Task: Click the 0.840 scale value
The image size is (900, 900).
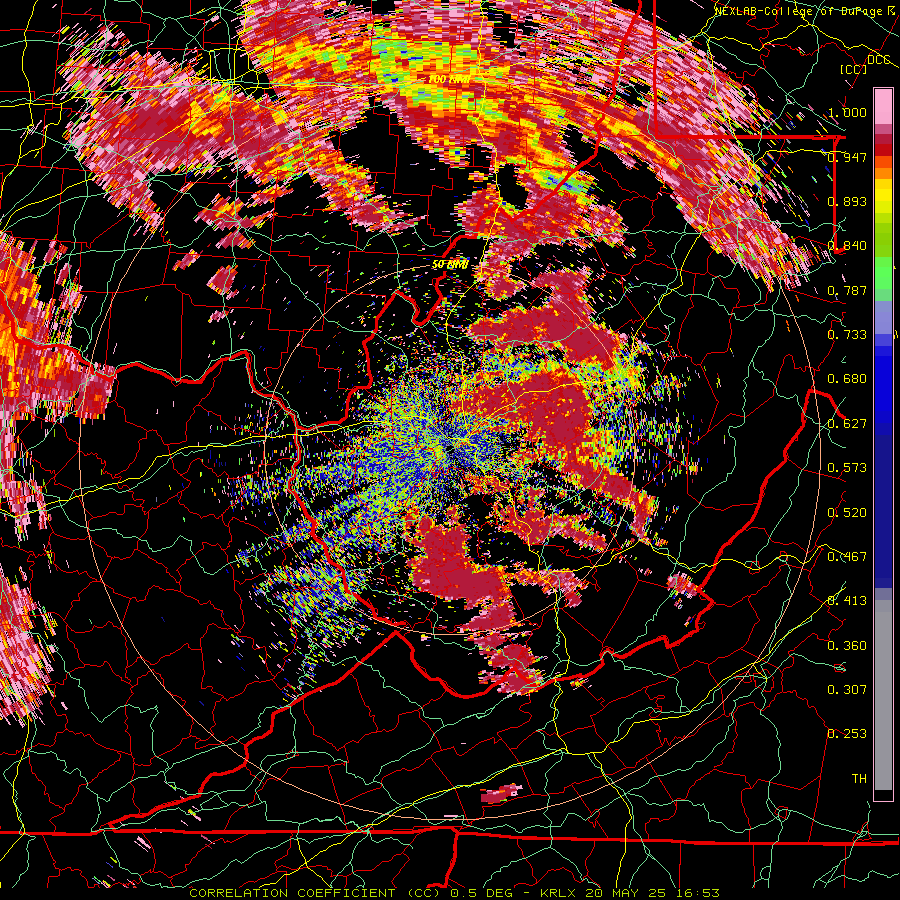Action: coord(847,246)
